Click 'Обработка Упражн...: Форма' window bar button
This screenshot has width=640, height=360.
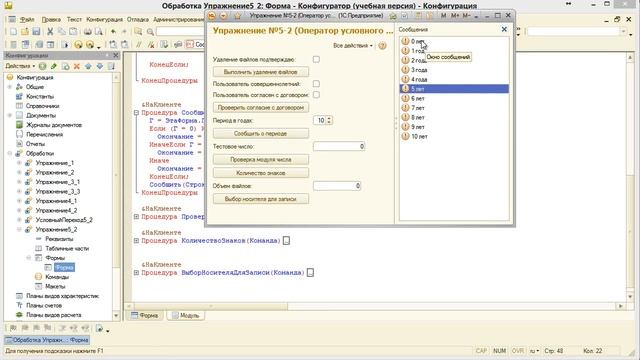(x=47, y=340)
